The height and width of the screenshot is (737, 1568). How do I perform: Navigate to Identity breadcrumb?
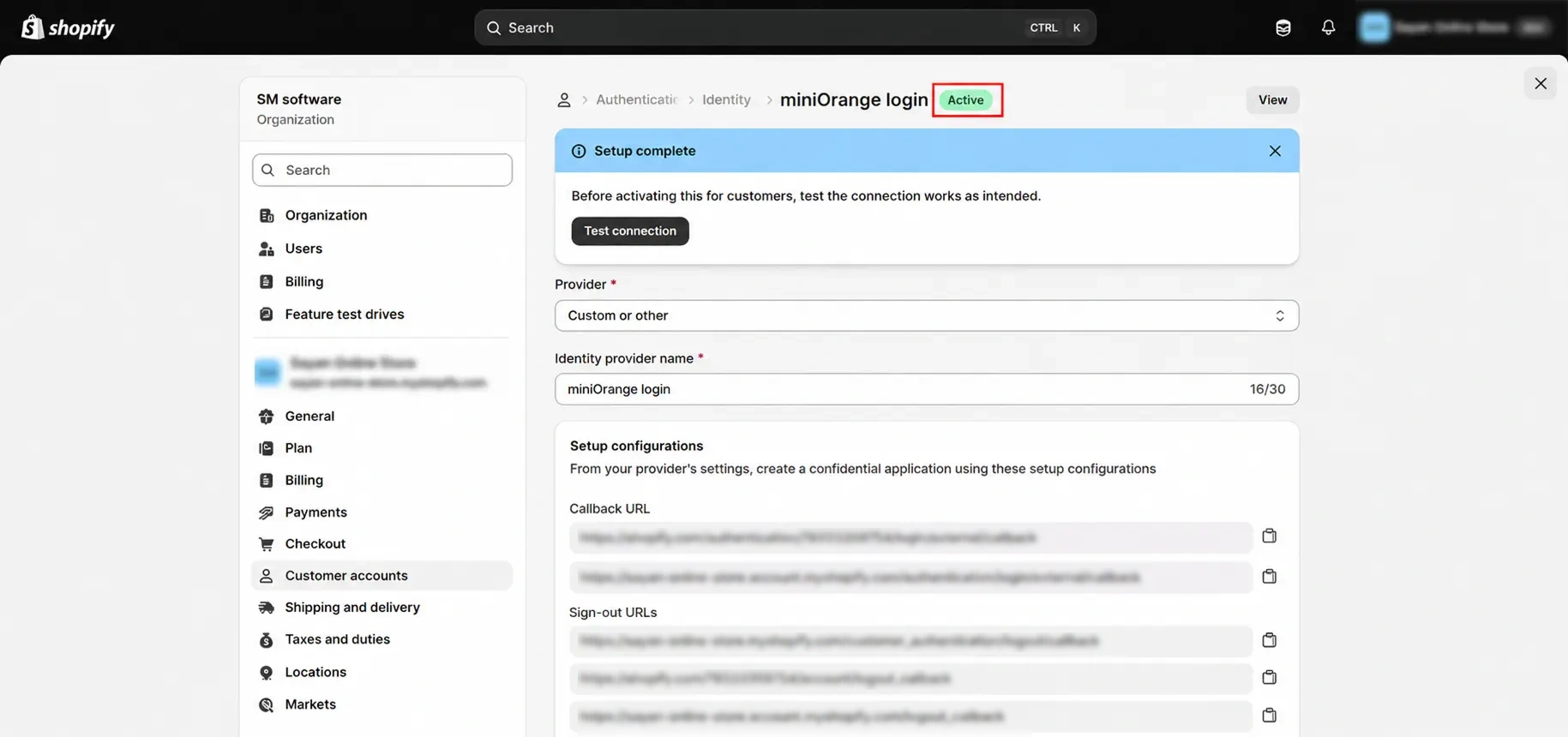(726, 100)
